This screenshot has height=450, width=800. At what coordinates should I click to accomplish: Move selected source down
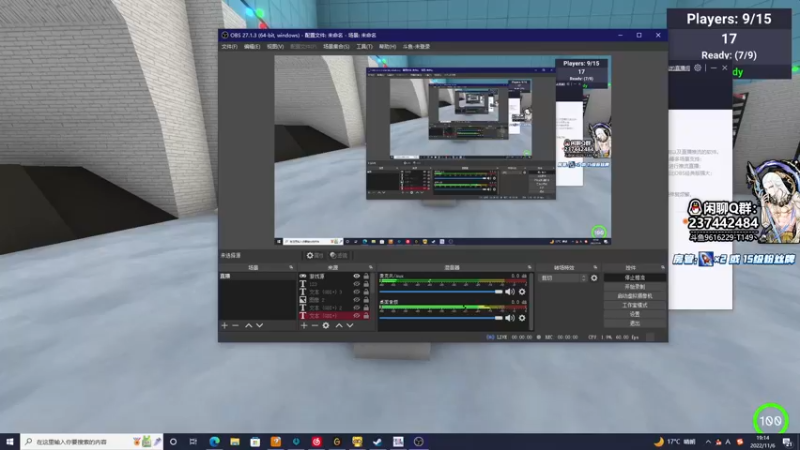[350, 326]
